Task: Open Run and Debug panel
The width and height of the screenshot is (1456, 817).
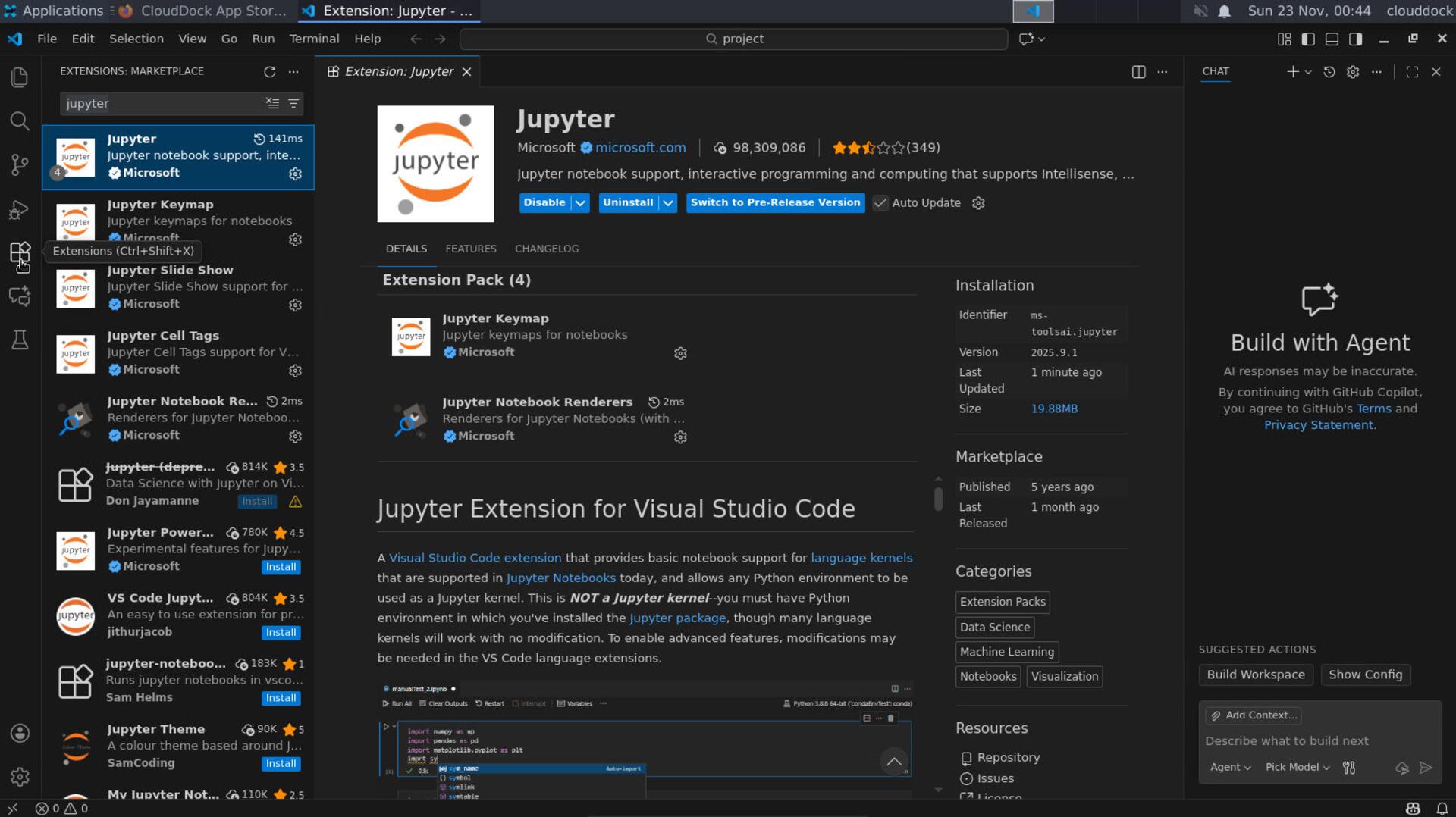Action: [19, 210]
